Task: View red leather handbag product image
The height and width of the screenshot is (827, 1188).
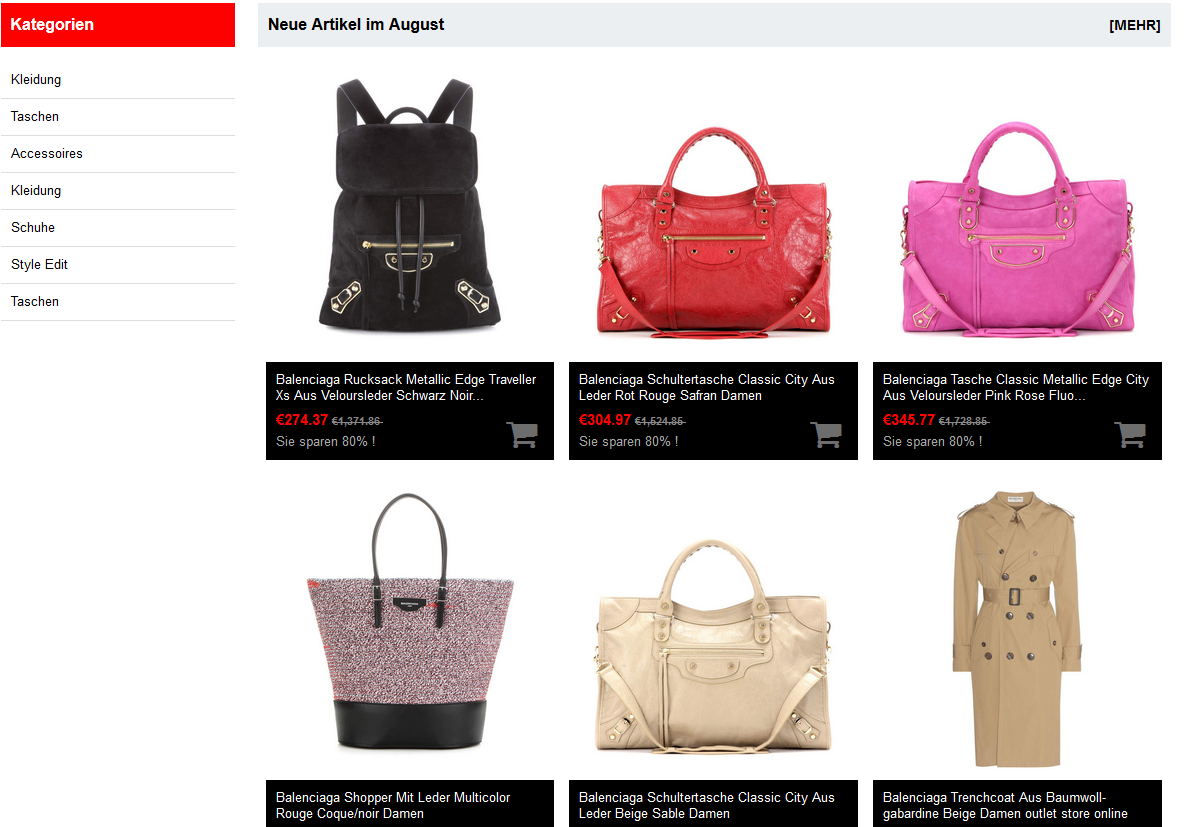Action: click(714, 232)
